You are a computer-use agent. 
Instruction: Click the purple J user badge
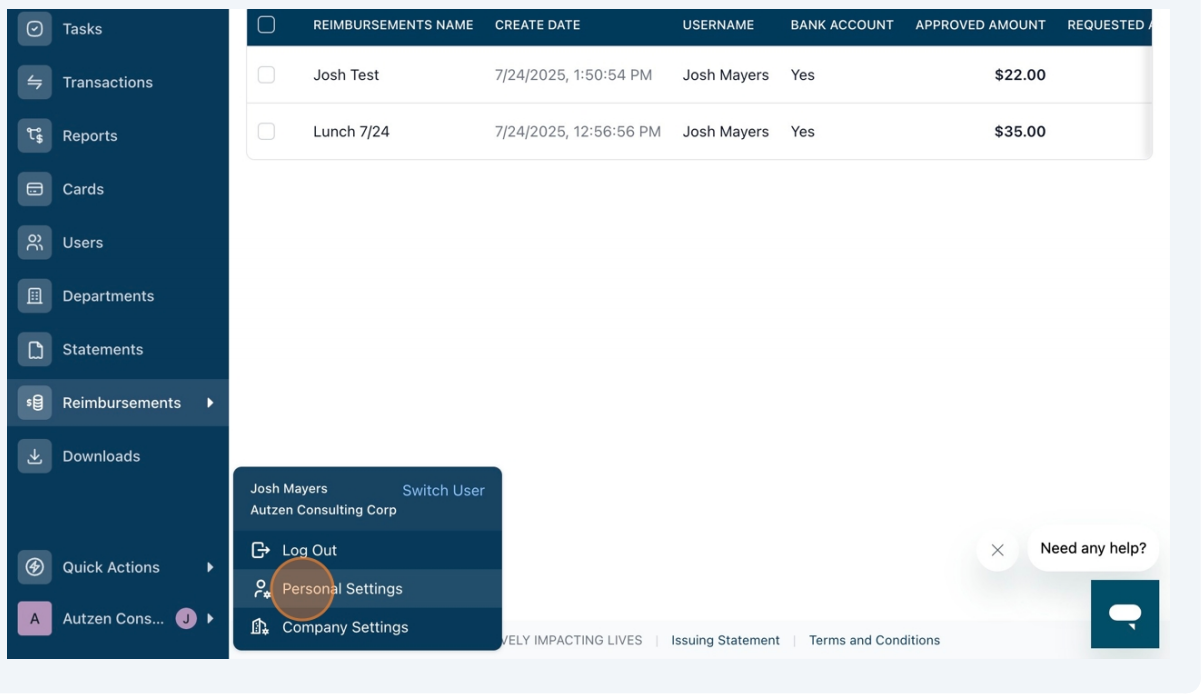click(x=186, y=619)
